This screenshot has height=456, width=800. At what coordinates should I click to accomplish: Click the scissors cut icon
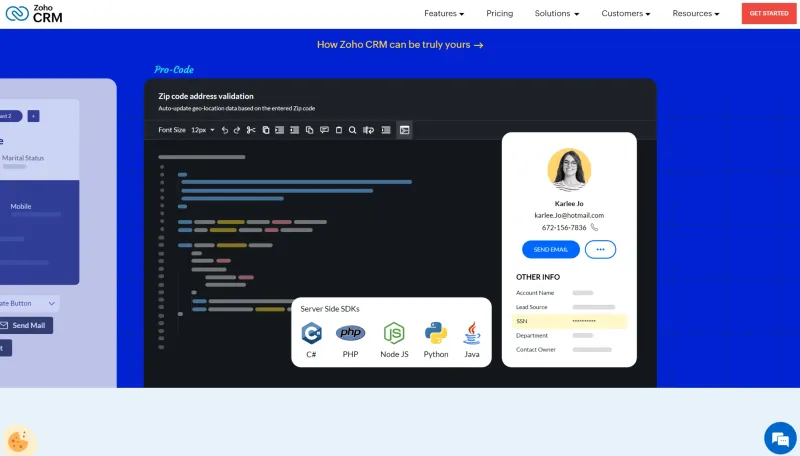click(x=251, y=130)
